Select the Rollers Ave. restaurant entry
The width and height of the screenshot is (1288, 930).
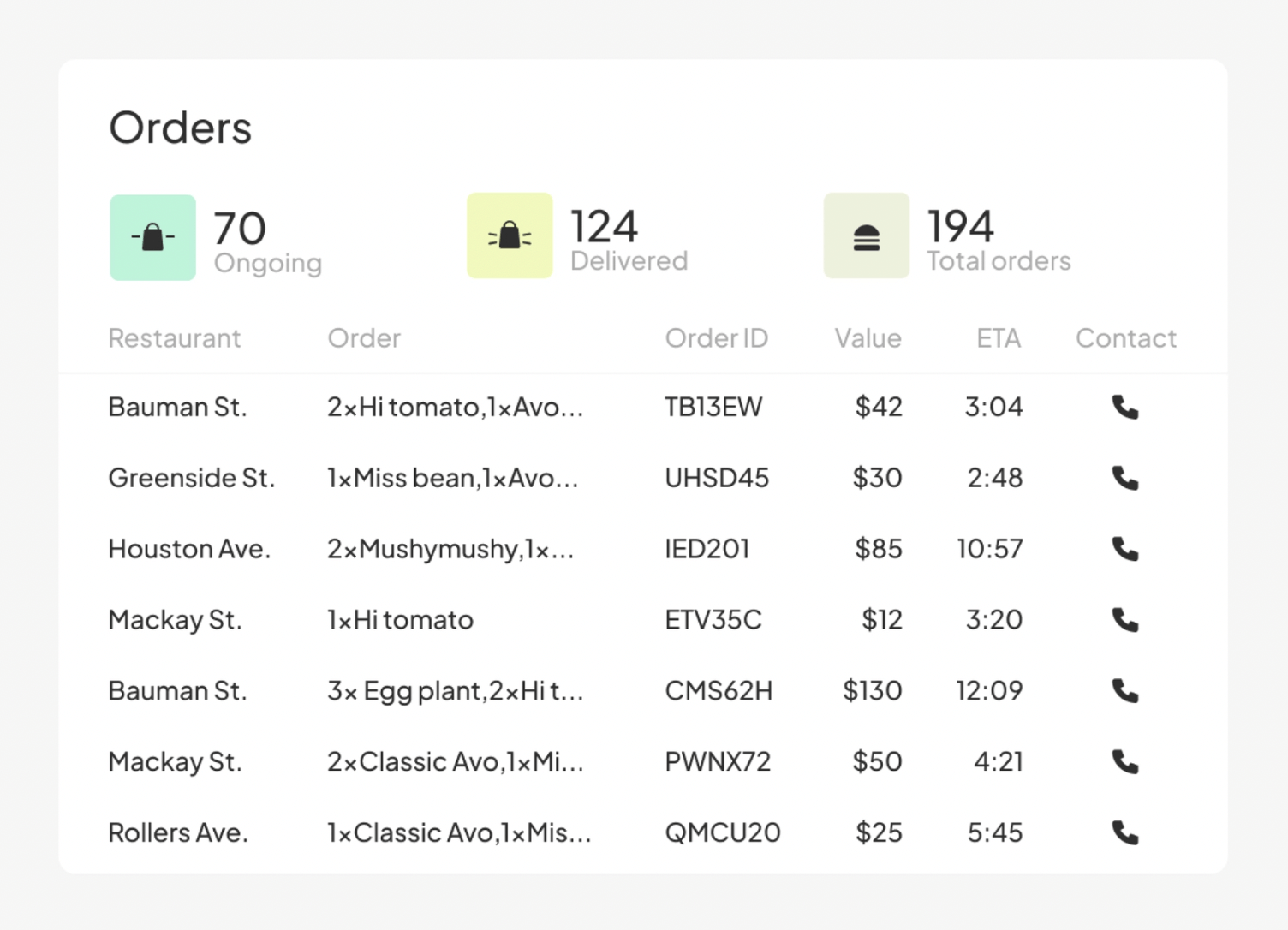(x=177, y=832)
